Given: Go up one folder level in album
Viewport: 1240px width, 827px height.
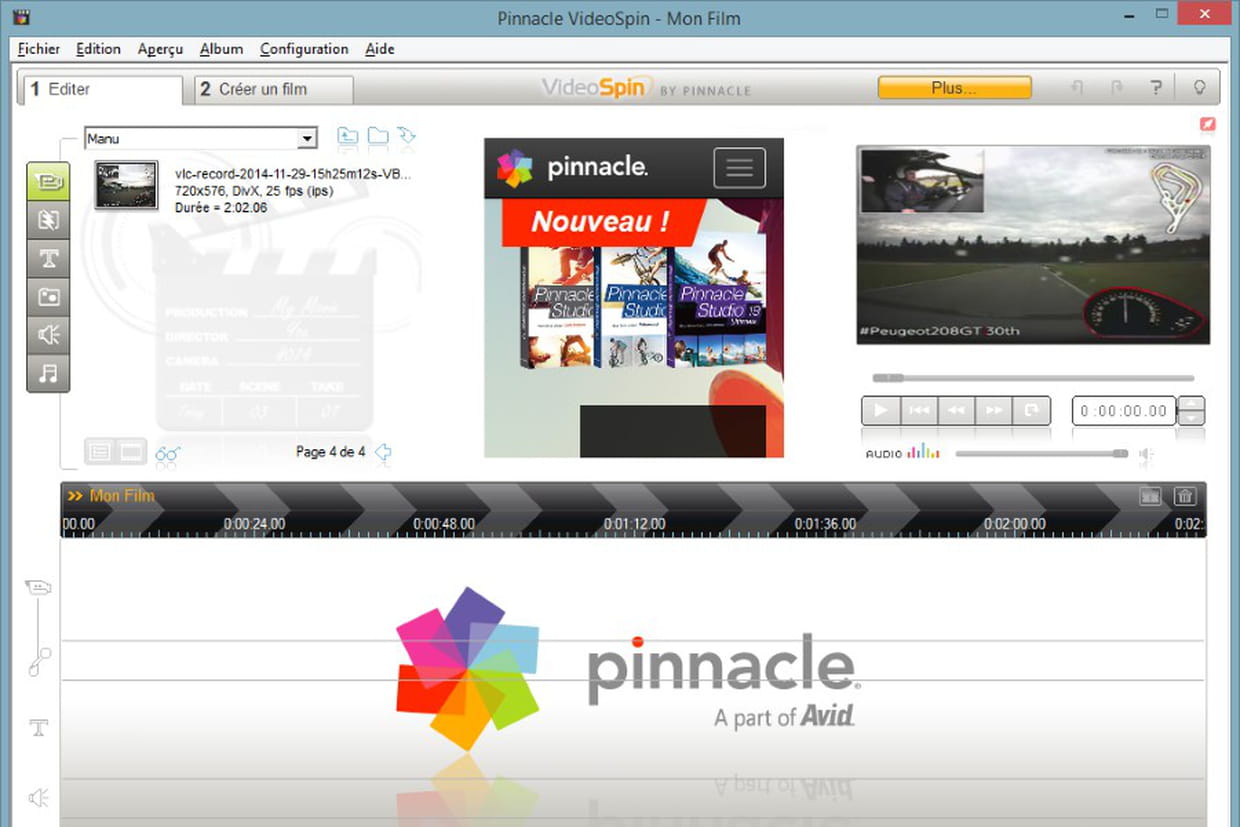Looking at the screenshot, I should (348, 136).
